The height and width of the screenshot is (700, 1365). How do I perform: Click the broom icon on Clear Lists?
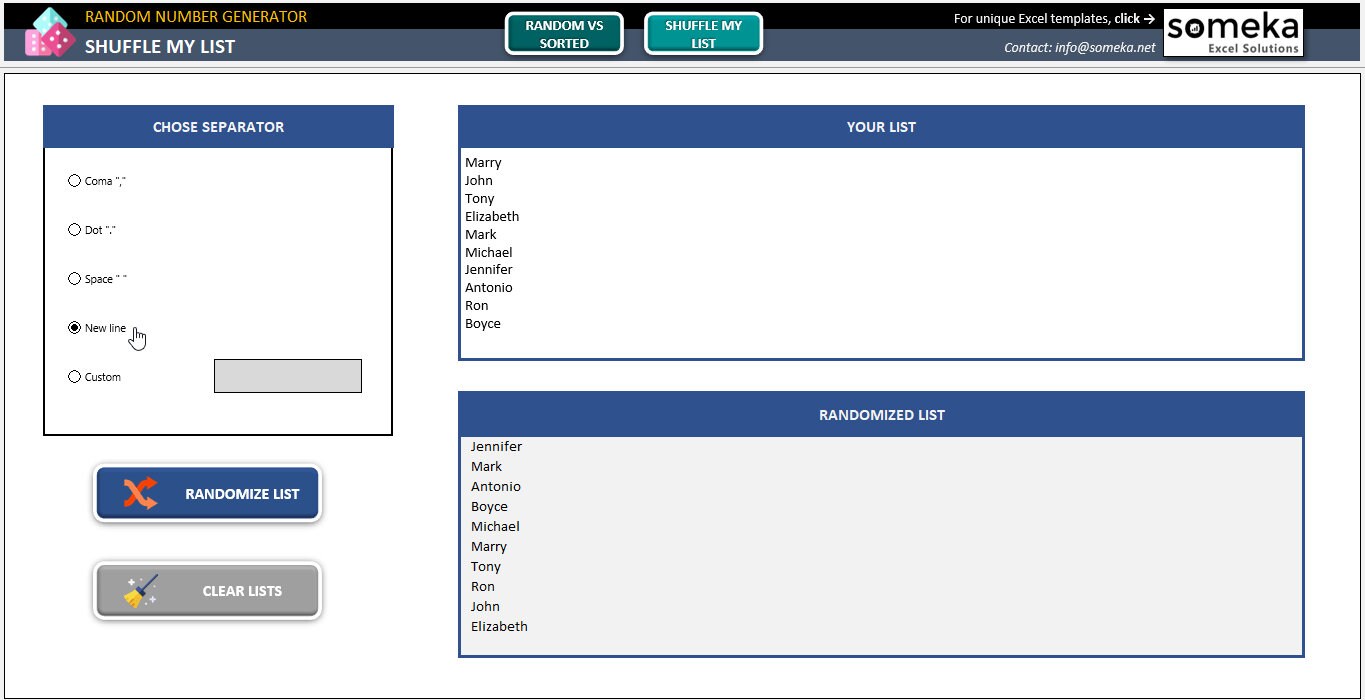[x=141, y=591]
